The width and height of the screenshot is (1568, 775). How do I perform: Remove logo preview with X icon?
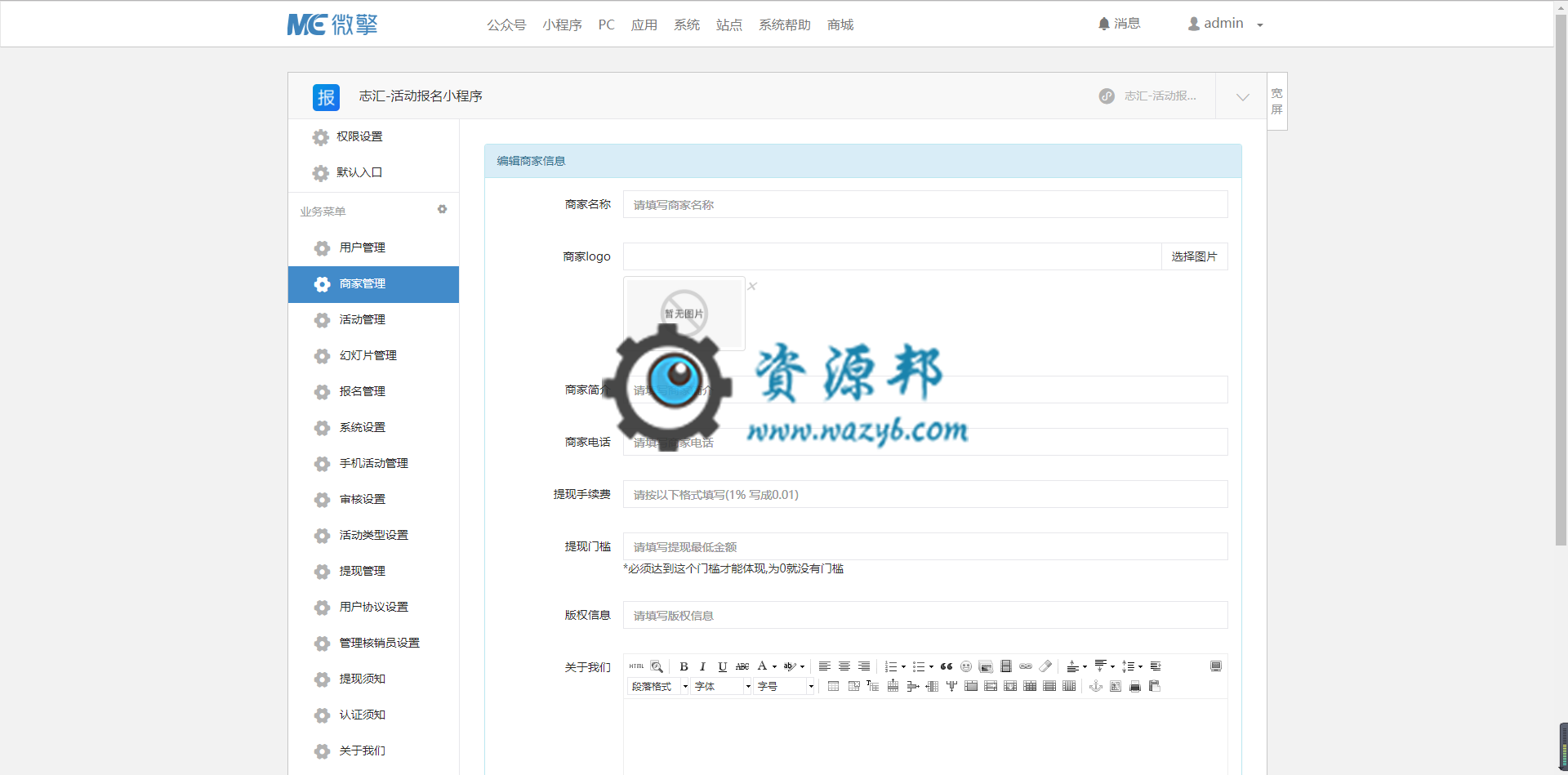[x=752, y=286]
